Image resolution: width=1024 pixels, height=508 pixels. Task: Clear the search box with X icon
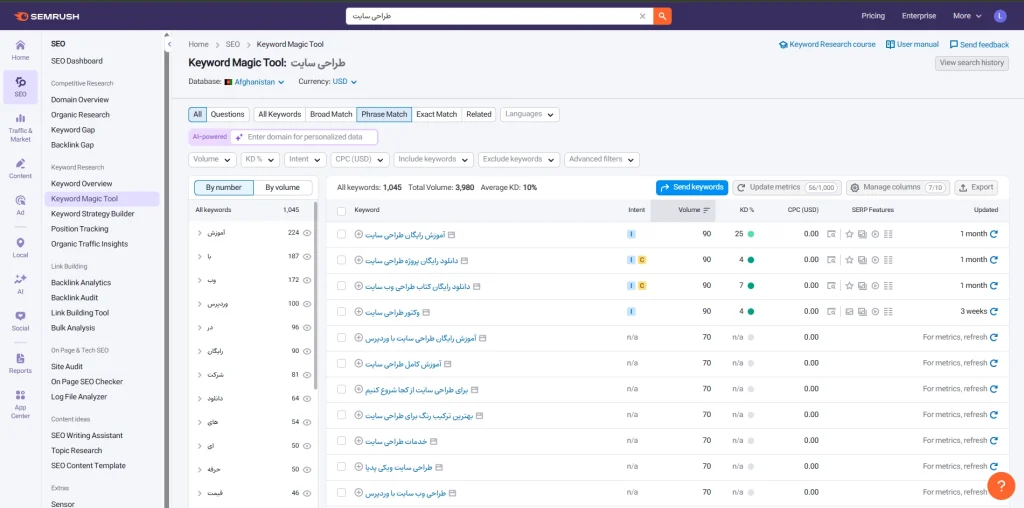(x=643, y=16)
